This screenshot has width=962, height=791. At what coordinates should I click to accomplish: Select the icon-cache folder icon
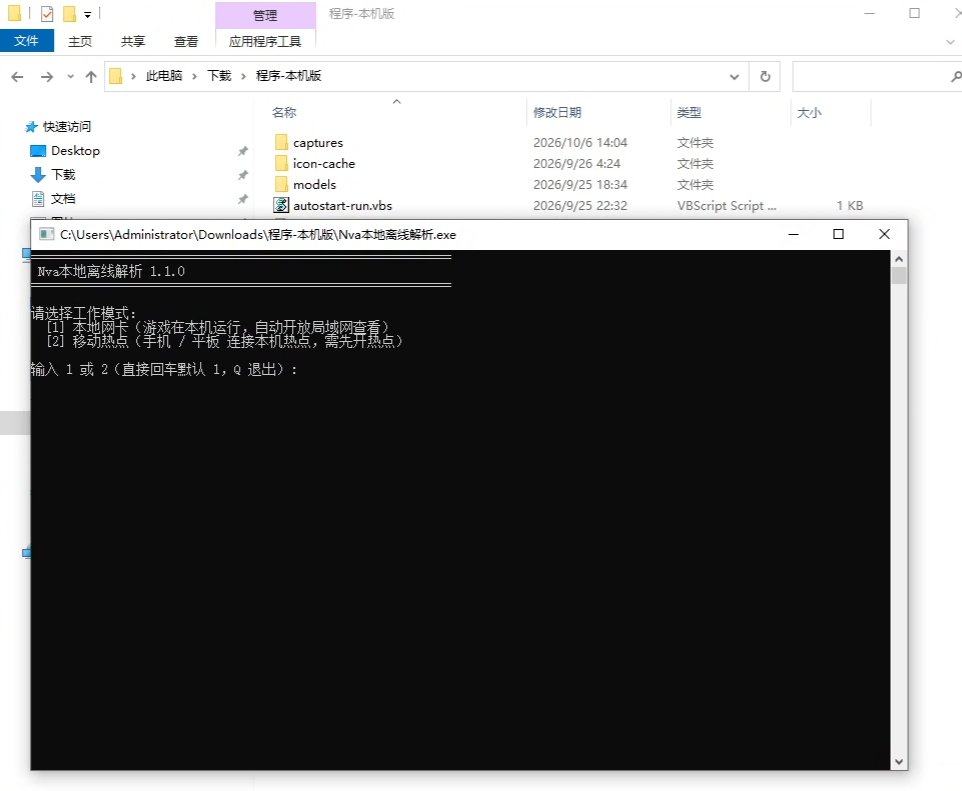coord(281,163)
